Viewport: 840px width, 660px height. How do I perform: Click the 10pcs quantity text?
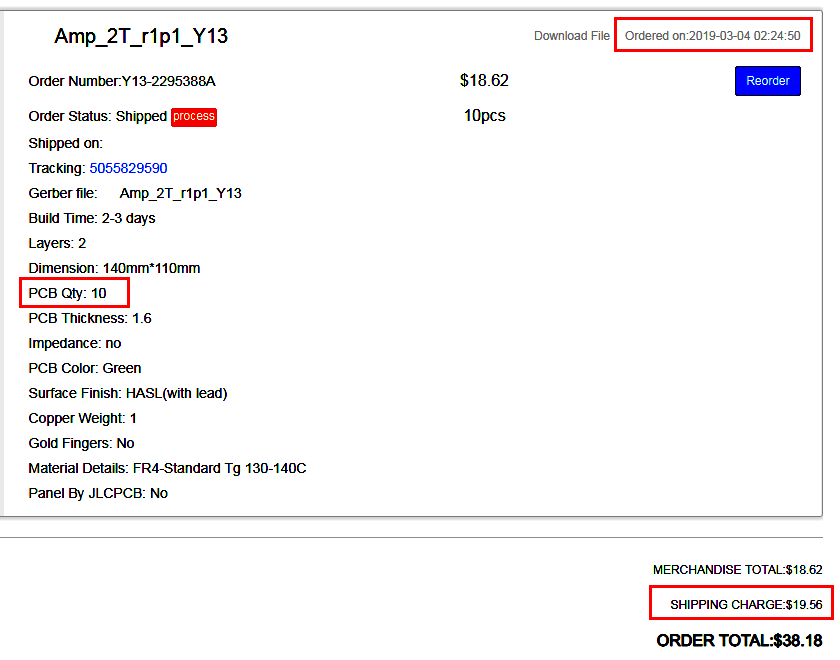point(484,116)
